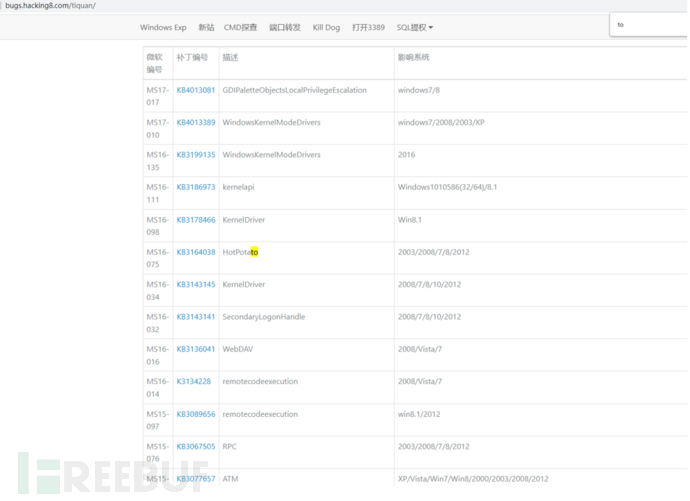Select the MS16-014 cell
The height and width of the screenshot is (501, 690).
click(158, 388)
